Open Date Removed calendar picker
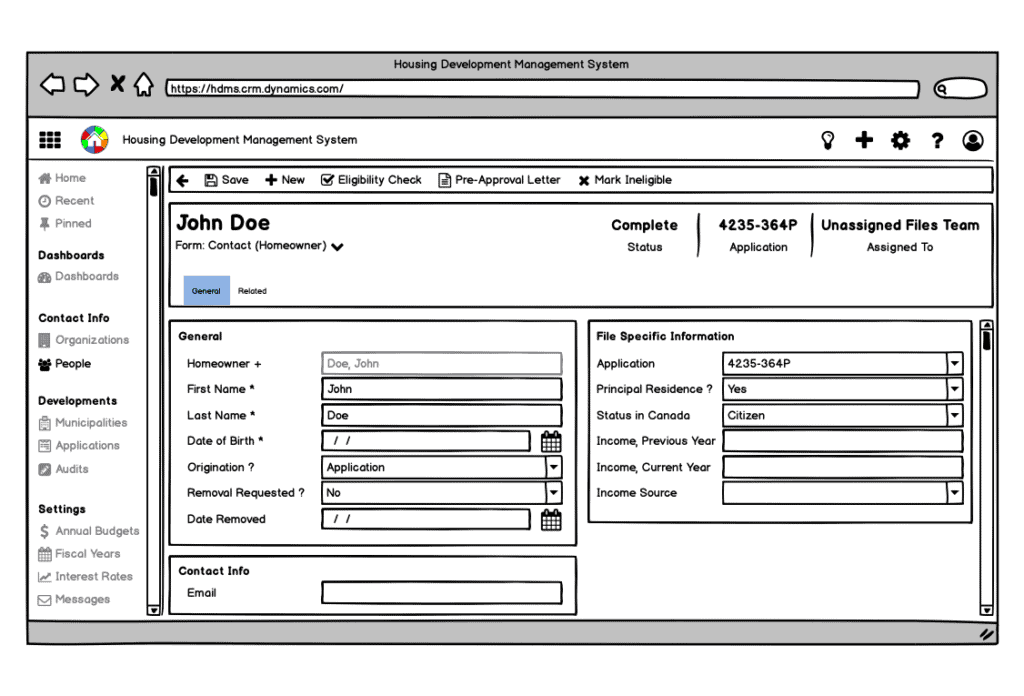This screenshot has width=1024, height=696. [x=551, y=519]
